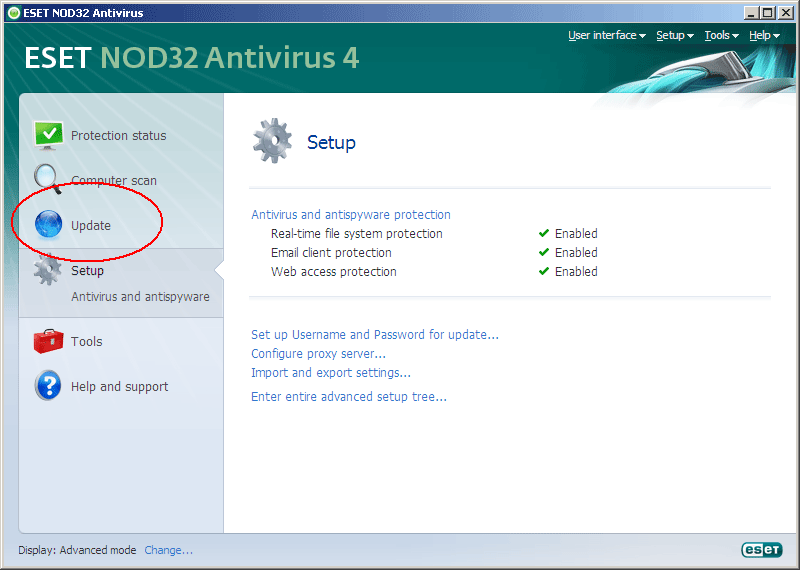Click the Update globe icon
The width and height of the screenshot is (800, 570).
(48, 224)
